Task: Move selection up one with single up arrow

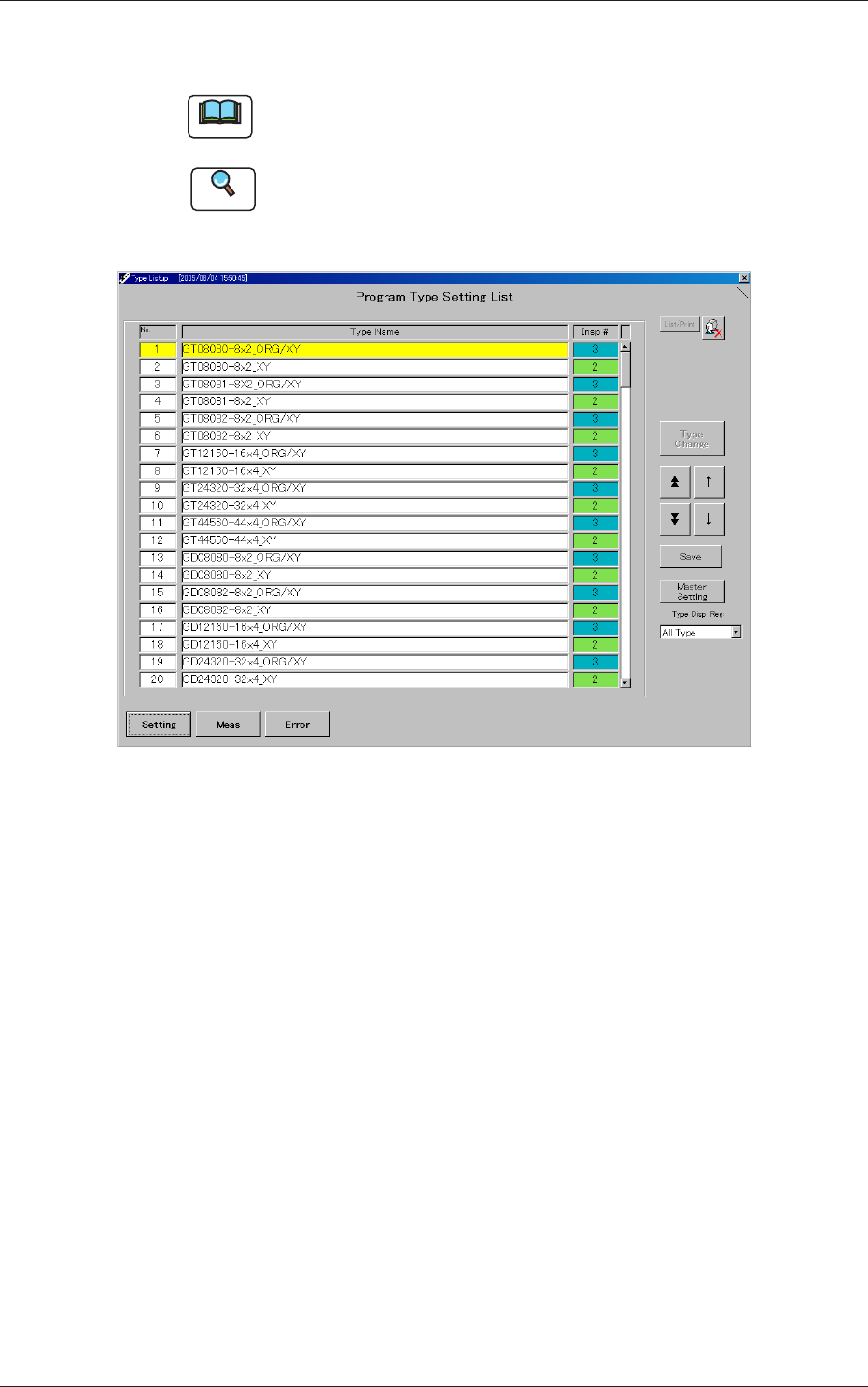Action: [709, 482]
